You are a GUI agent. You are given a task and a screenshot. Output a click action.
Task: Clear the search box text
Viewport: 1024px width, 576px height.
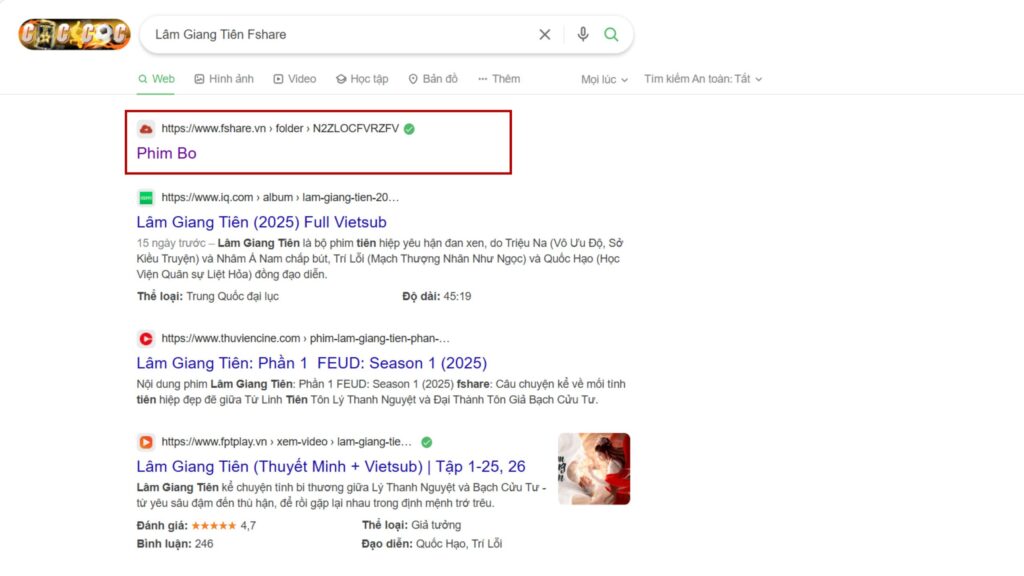tap(545, 35)
